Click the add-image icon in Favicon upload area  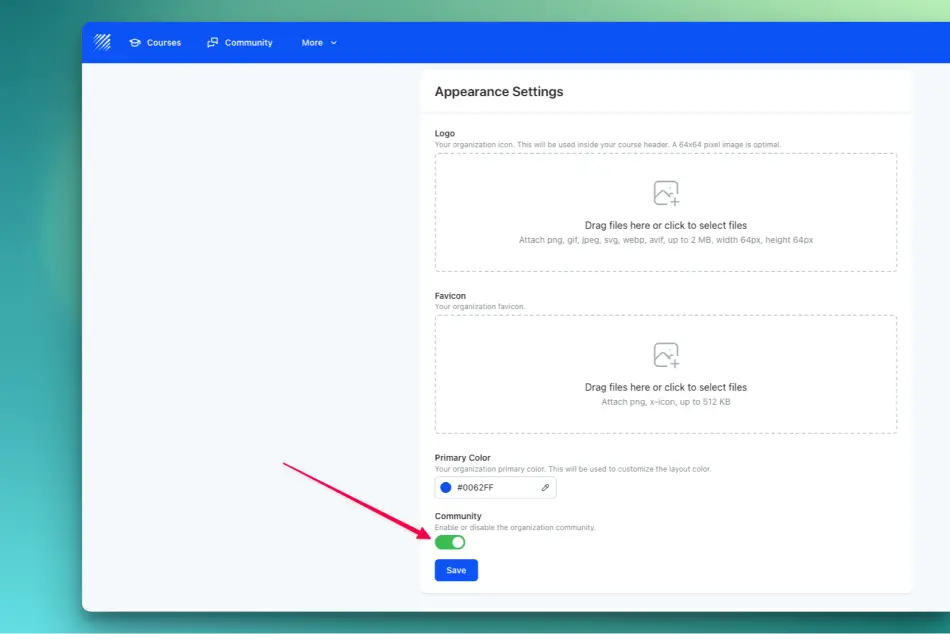[666, 355]
